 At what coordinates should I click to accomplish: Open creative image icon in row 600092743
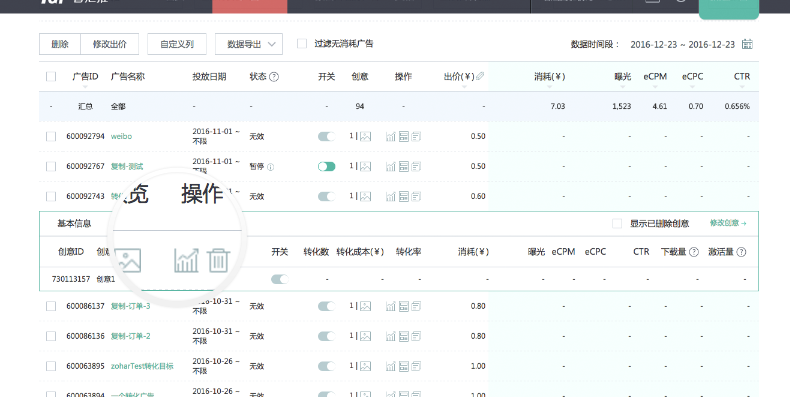coord(365,196)
